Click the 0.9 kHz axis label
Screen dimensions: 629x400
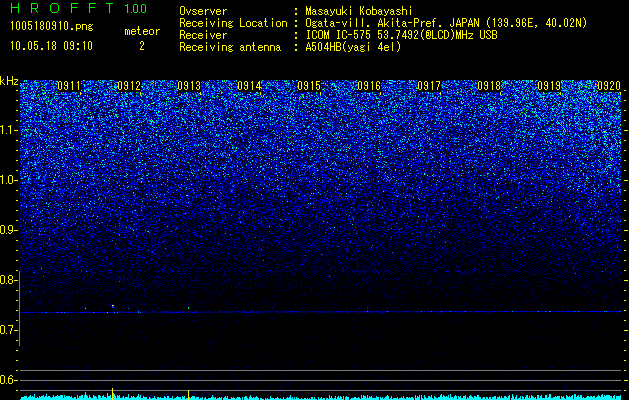(x=8, y=230)
